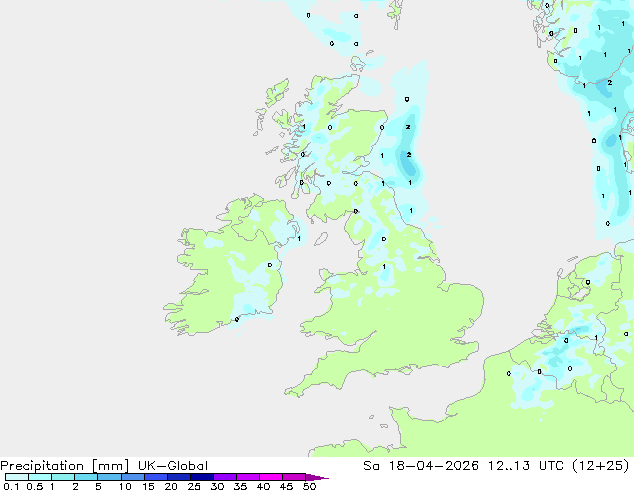Click the (12+25) forecast offset text
This screenshot has height=490, width=634.
click(601, 466)
